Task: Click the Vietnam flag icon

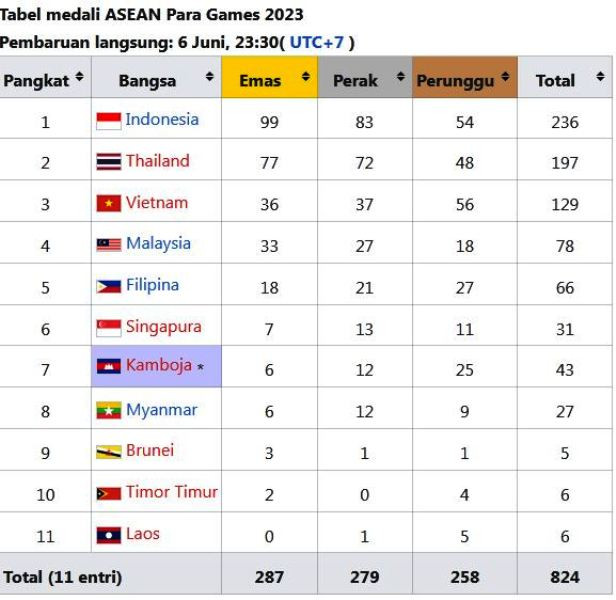Action: point(109,204)
